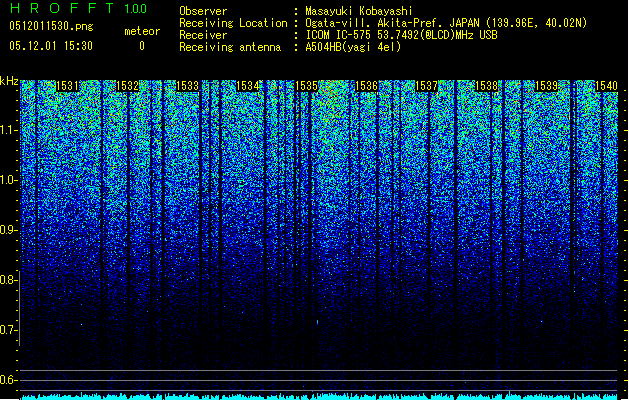Click the HROFFT 1.0.0 title text
The image size is (629, 400).
(79, 8)
